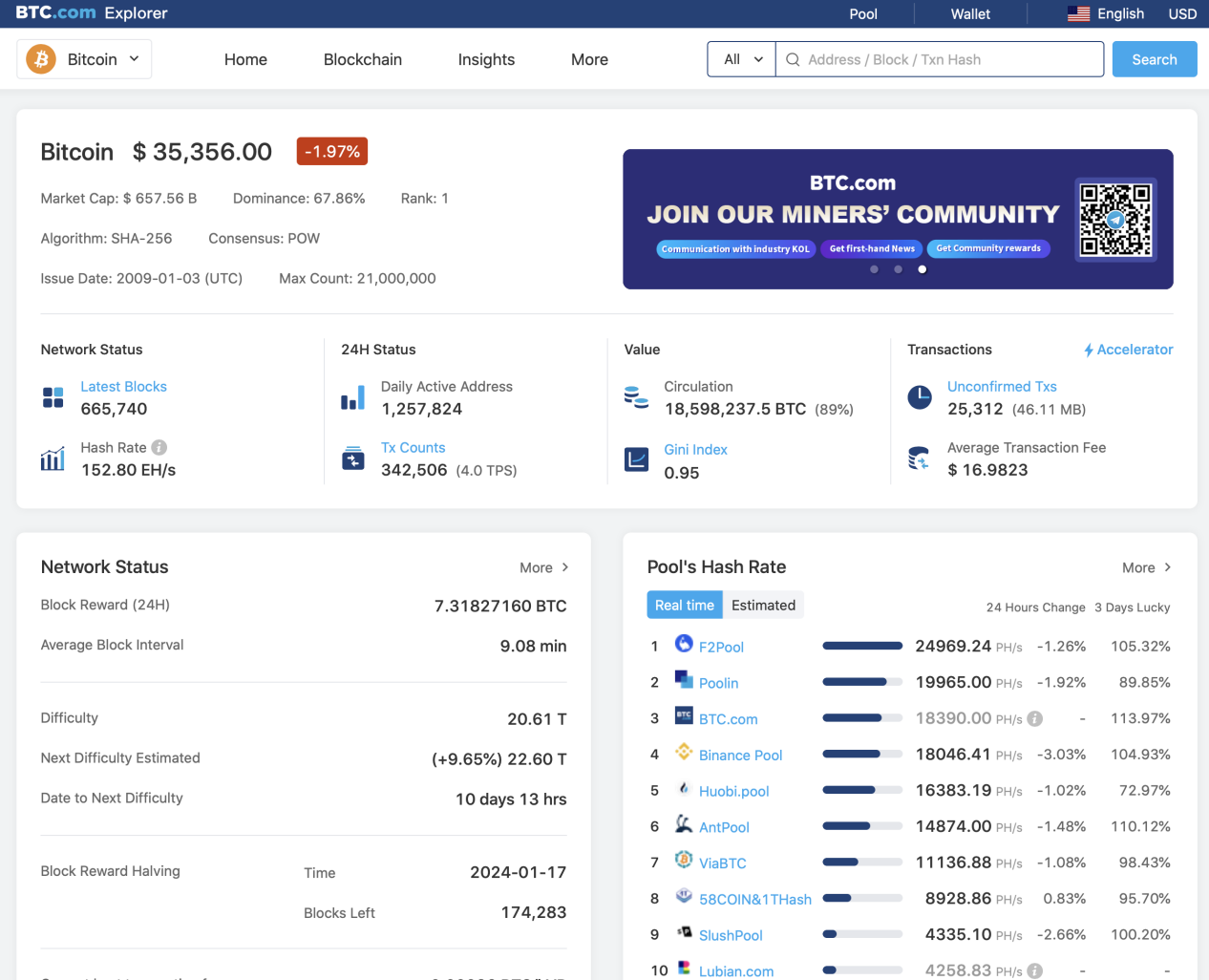Click the Accelerator lightning icon

1089,351
